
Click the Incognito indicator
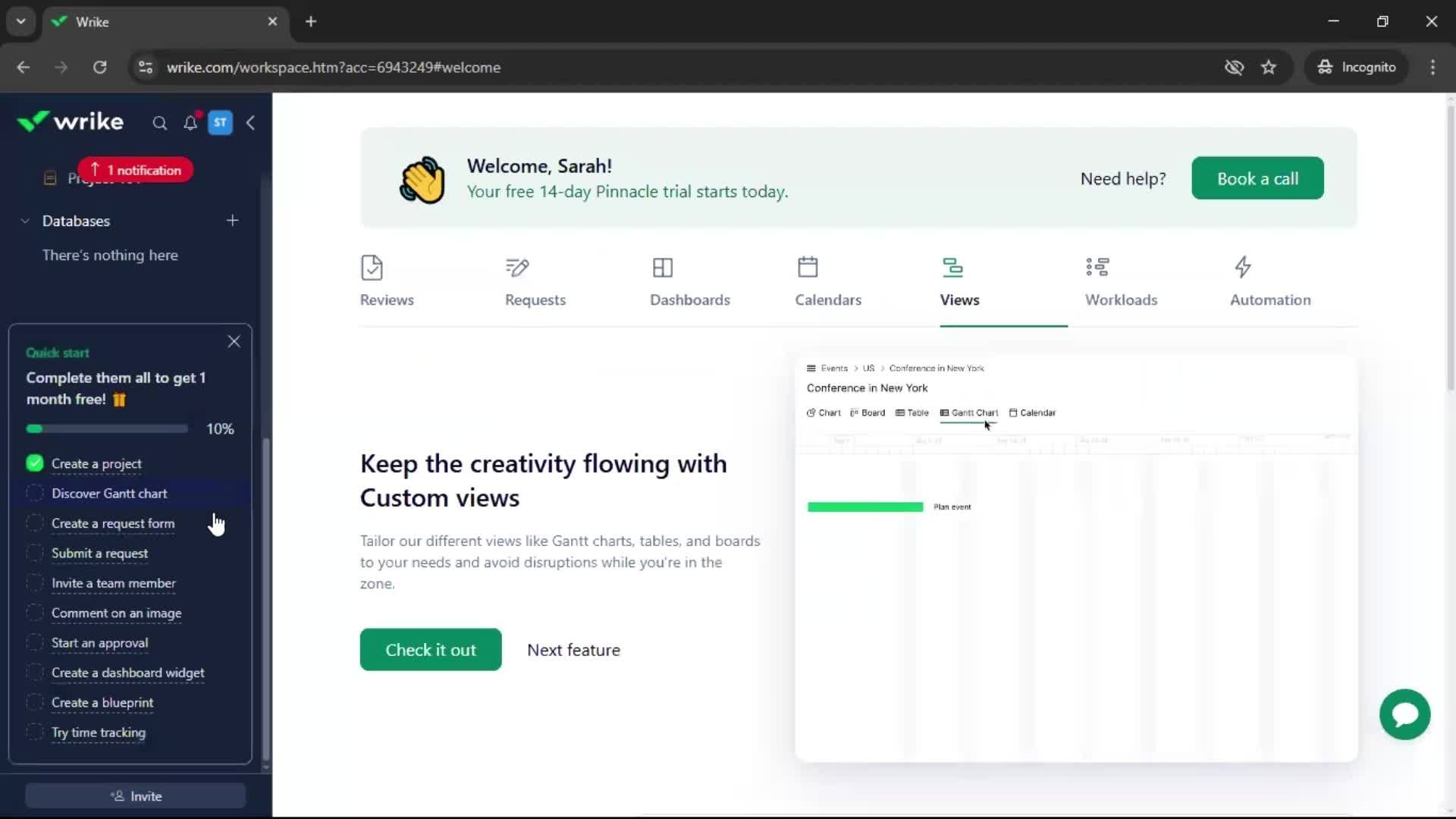tap(1357, 67)
